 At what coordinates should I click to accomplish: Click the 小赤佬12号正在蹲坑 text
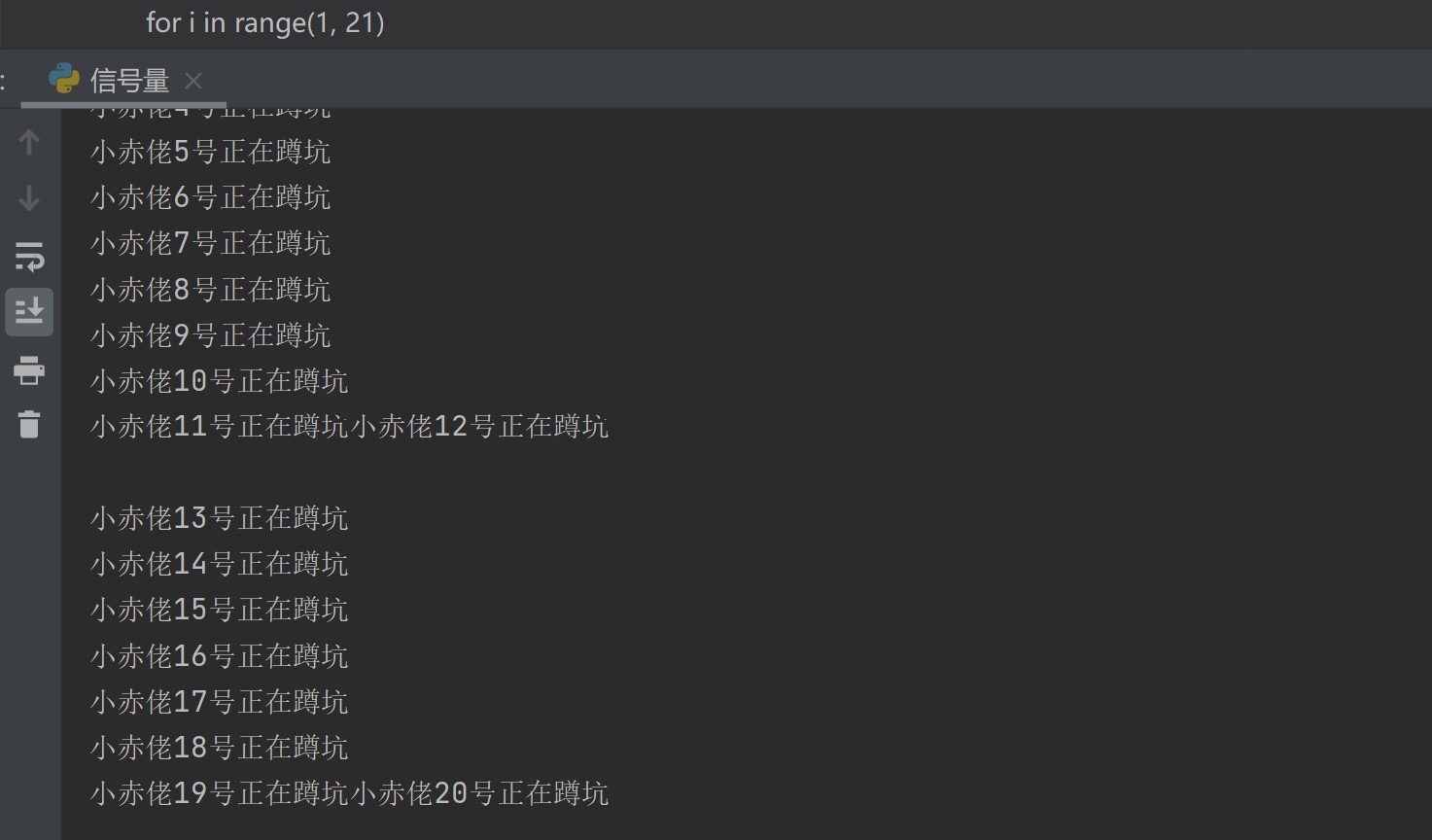coord(479,427)
